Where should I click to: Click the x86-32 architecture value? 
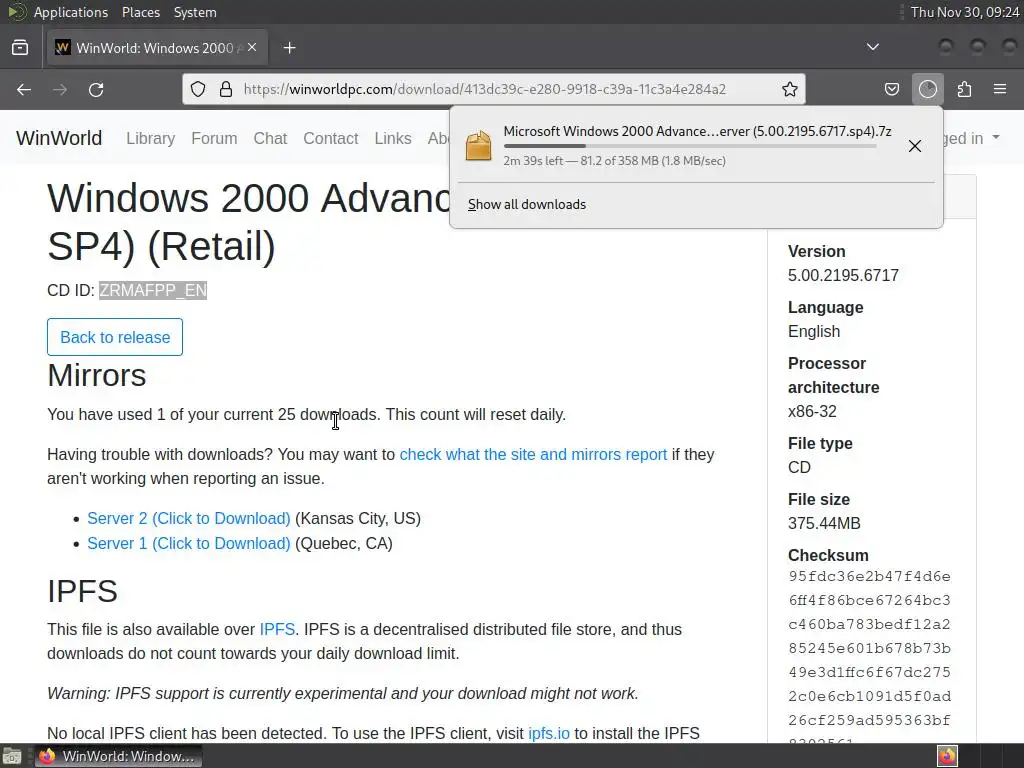point(812,411)
